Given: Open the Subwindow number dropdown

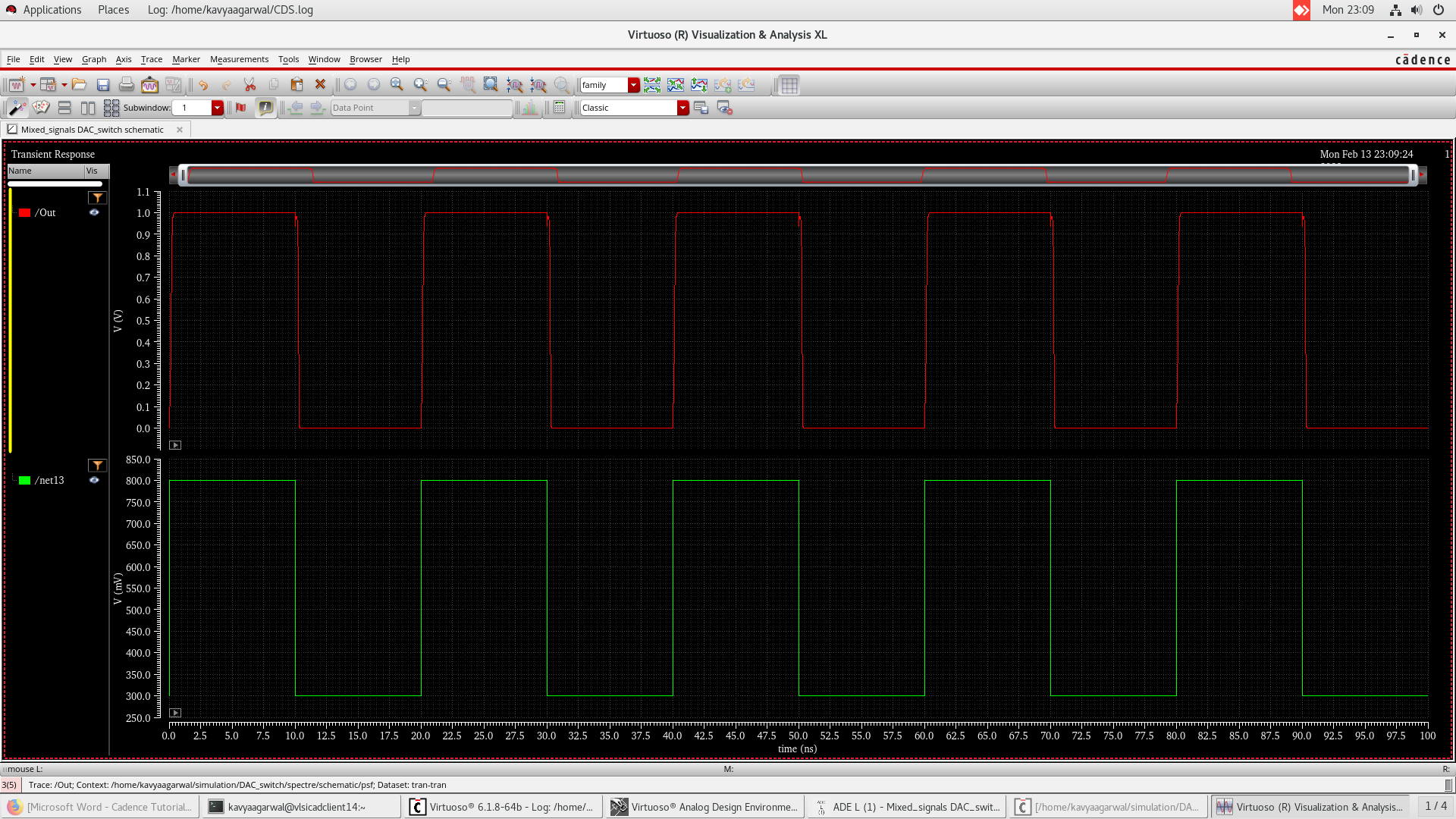Looking at the screenshot, I should 217,108.
